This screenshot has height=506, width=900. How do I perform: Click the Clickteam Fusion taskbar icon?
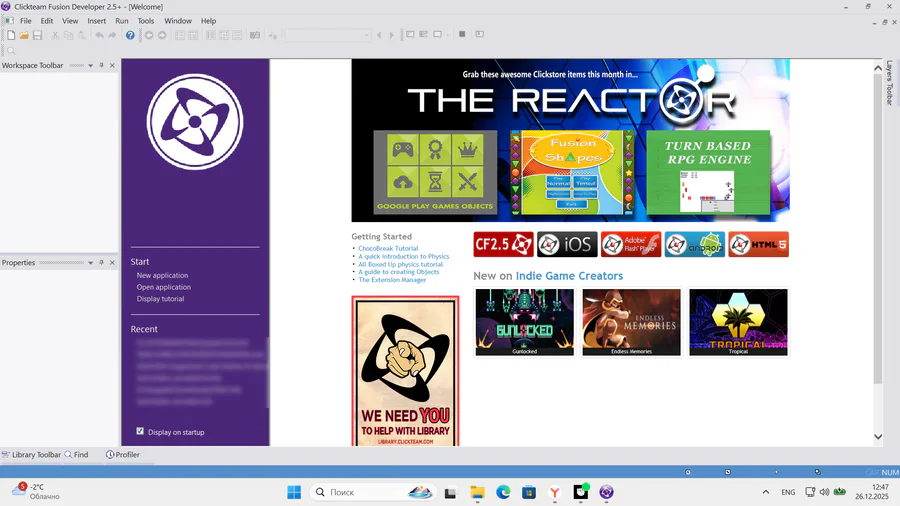coord(606,492)
